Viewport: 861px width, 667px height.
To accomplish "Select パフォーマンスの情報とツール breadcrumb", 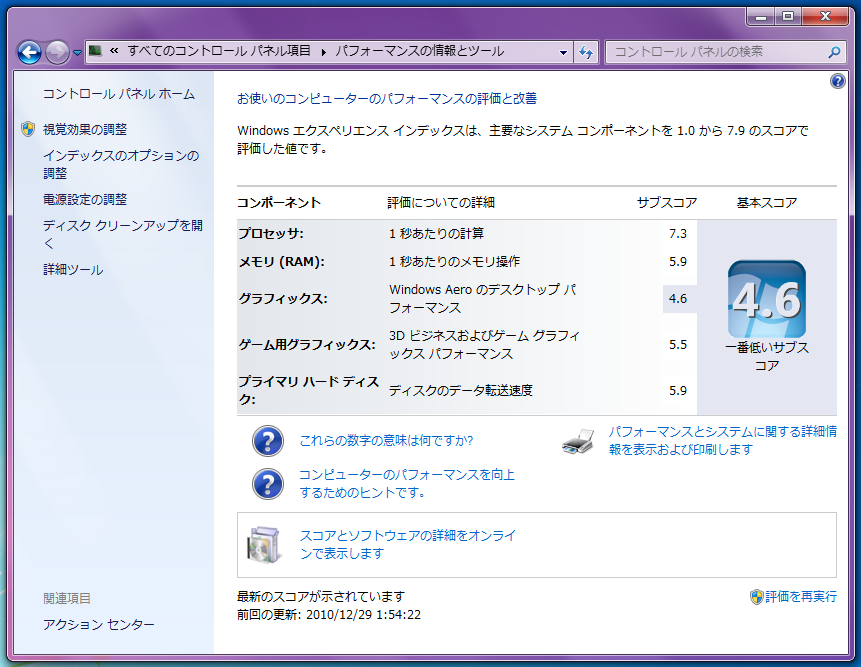I will (420, 51).
